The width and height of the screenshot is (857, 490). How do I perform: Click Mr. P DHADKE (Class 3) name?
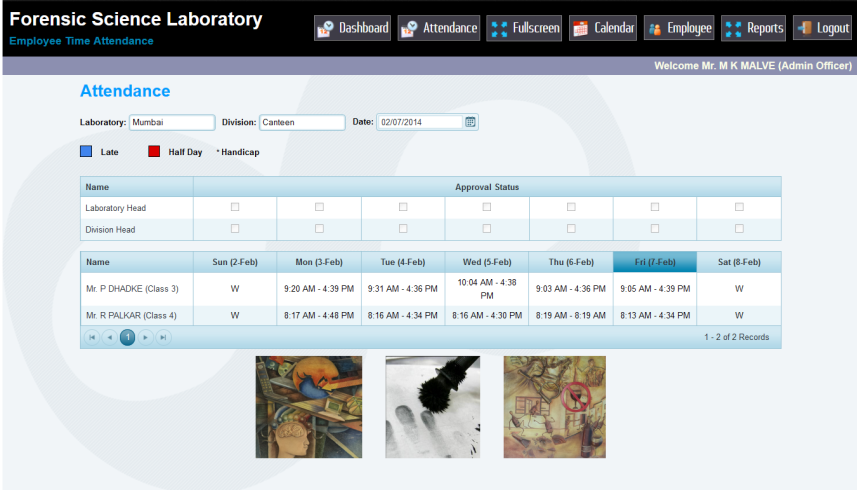(132, 289)
